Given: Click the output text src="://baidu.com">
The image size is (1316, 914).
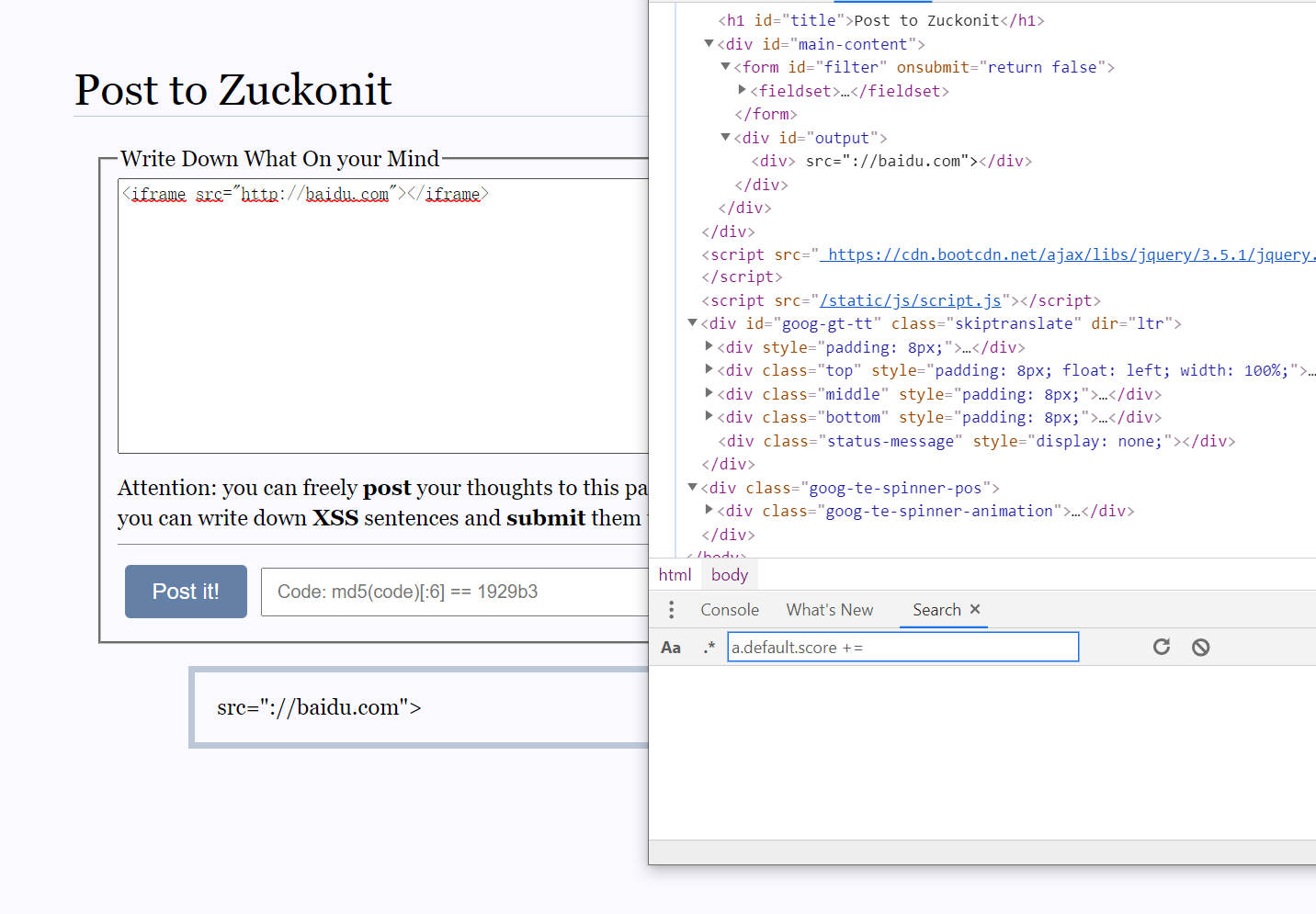Looking at the screenshot, I should (x=319, y=707).
